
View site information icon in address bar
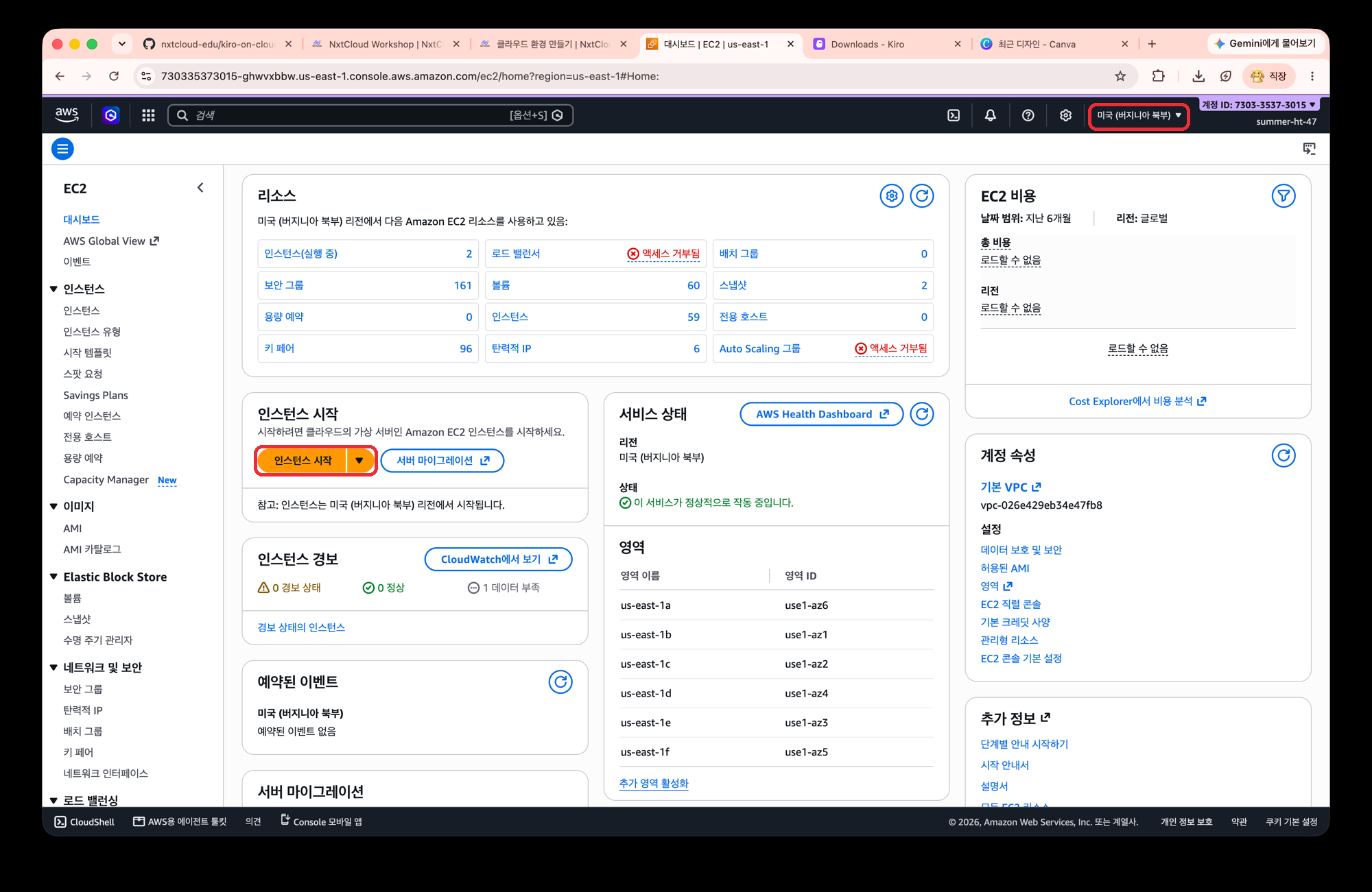coord(146,76)
